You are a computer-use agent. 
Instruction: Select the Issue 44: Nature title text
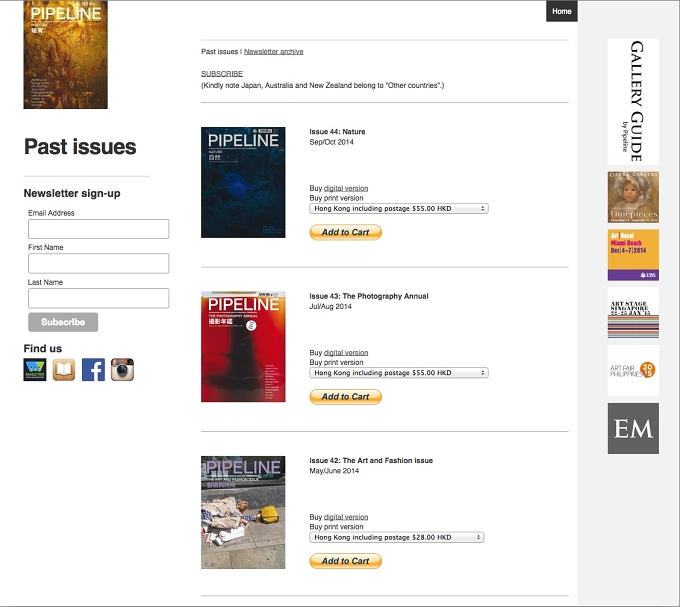pos(337,132)
